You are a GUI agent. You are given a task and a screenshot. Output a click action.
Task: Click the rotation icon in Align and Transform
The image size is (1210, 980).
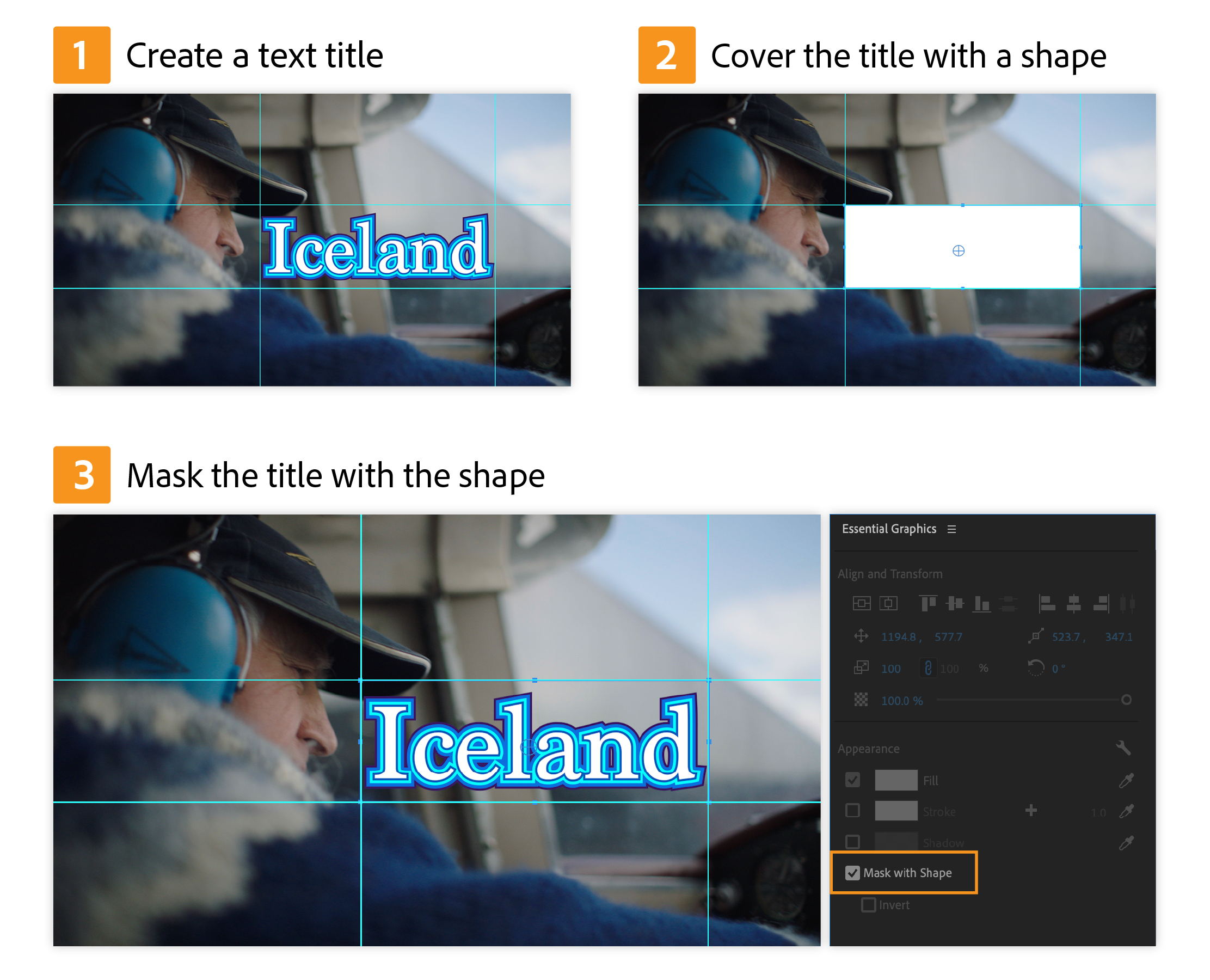tap(1037, 670)
